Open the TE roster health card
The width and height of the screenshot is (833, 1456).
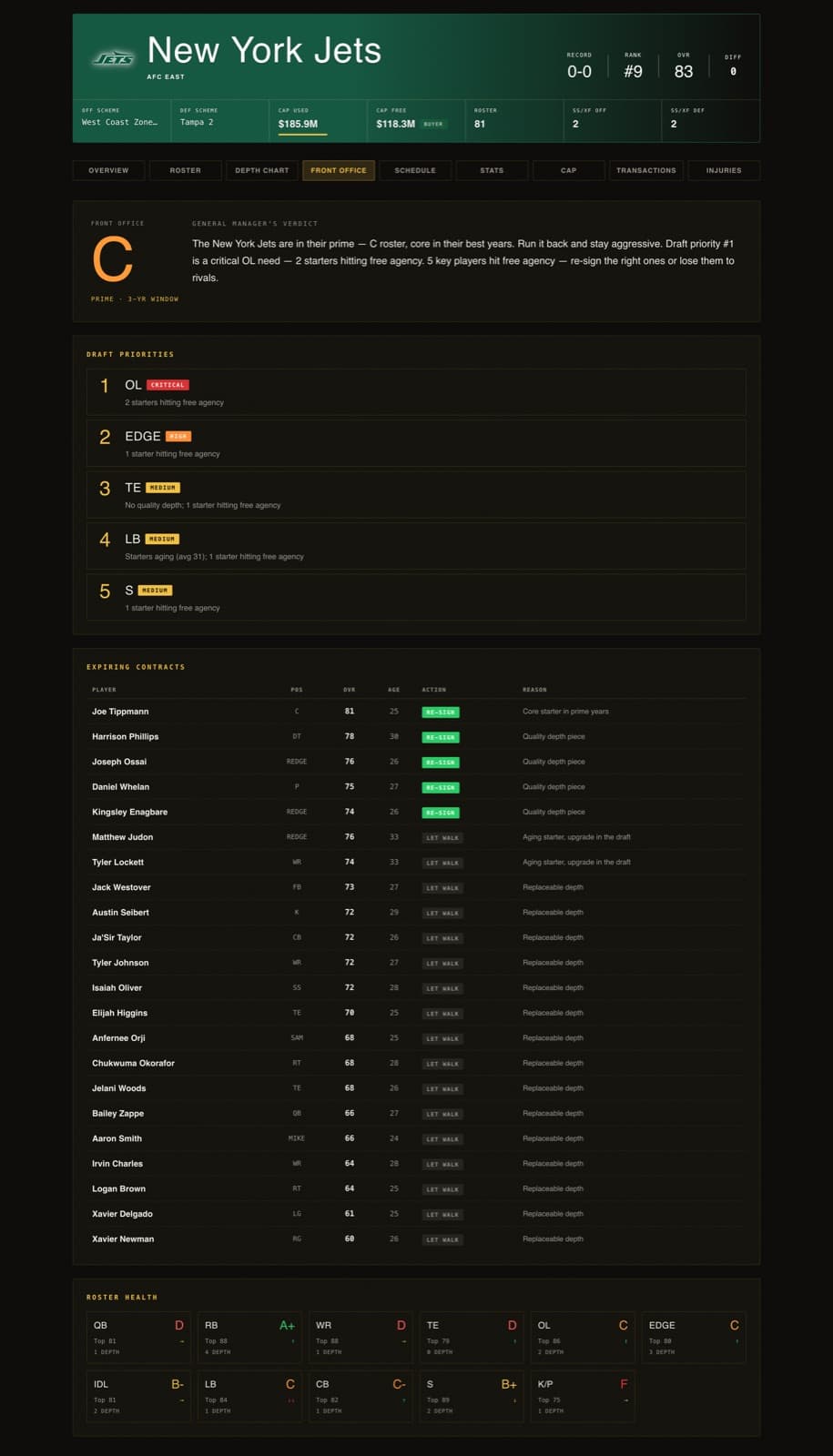pos(472,1338)
